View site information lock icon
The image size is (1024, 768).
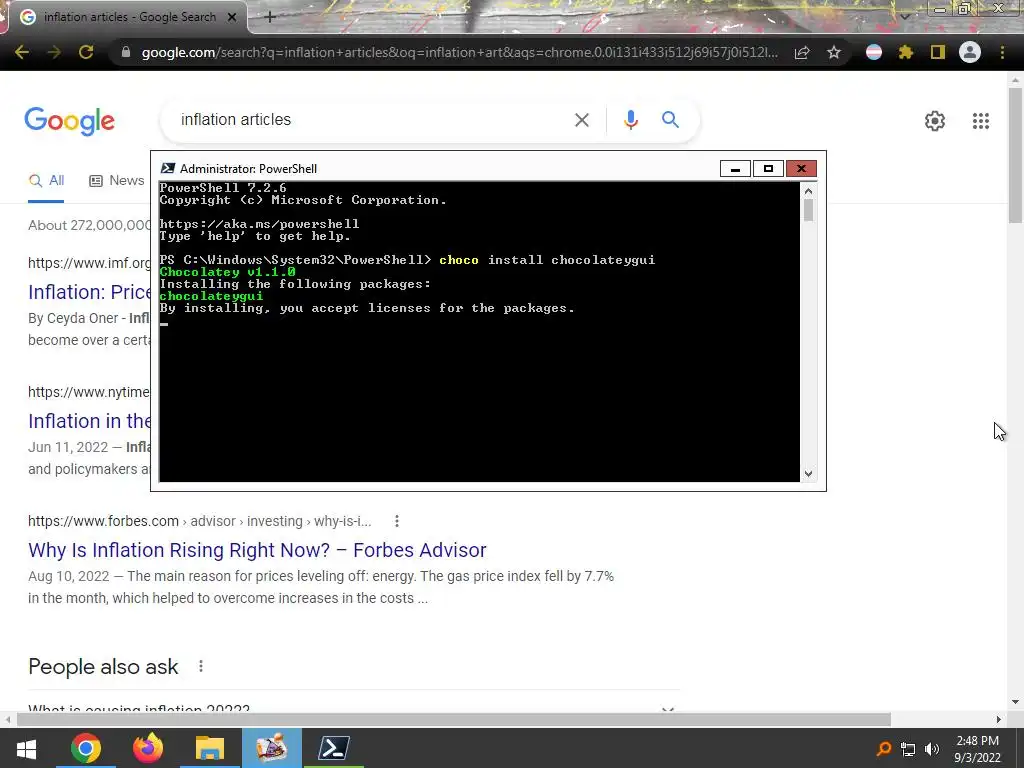point(126,52)
